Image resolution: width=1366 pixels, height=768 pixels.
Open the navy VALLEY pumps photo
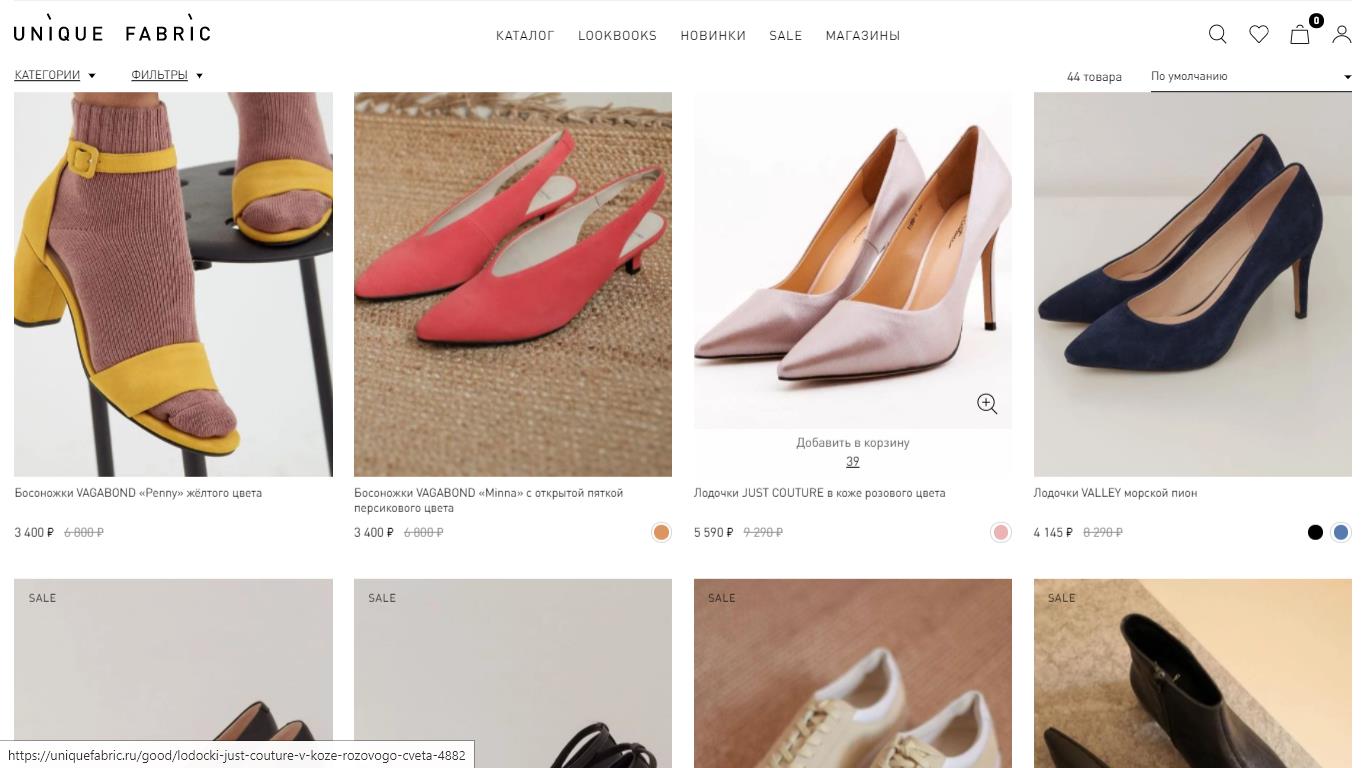(x=1193, y=284)
